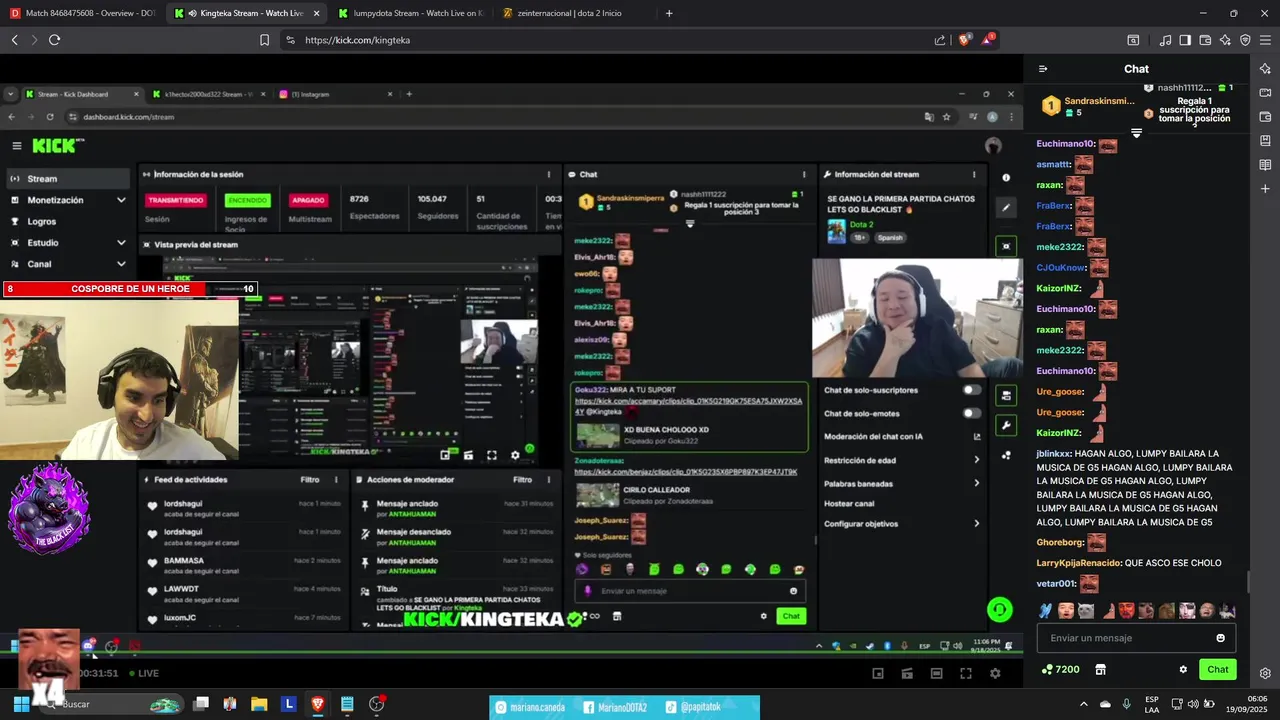Jump to LIVE in the video player
Viewport: 1280px width, 720px height.
click(144, 673)
